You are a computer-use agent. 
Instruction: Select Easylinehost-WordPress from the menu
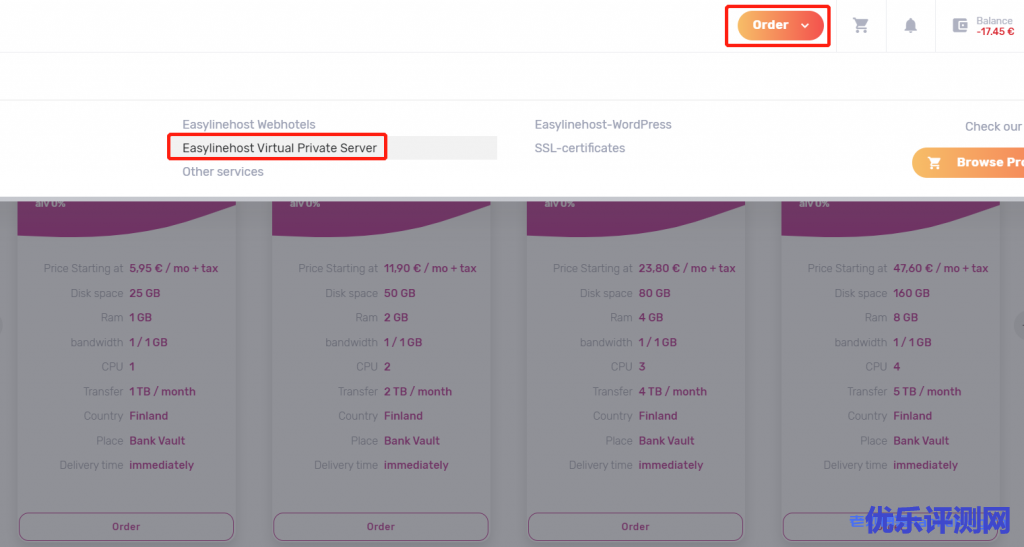603,125
